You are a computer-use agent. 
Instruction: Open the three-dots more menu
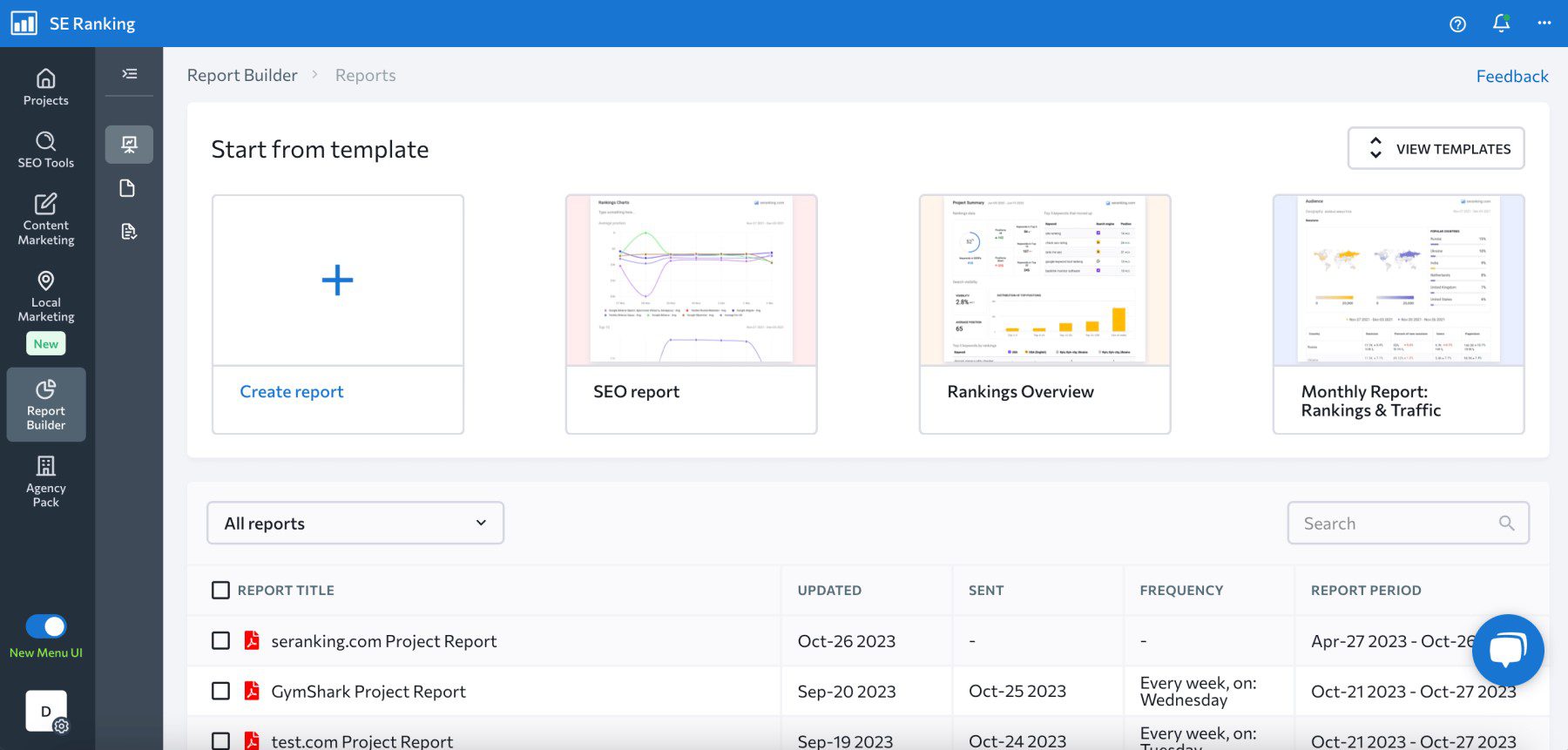(x=1544, y=24)
